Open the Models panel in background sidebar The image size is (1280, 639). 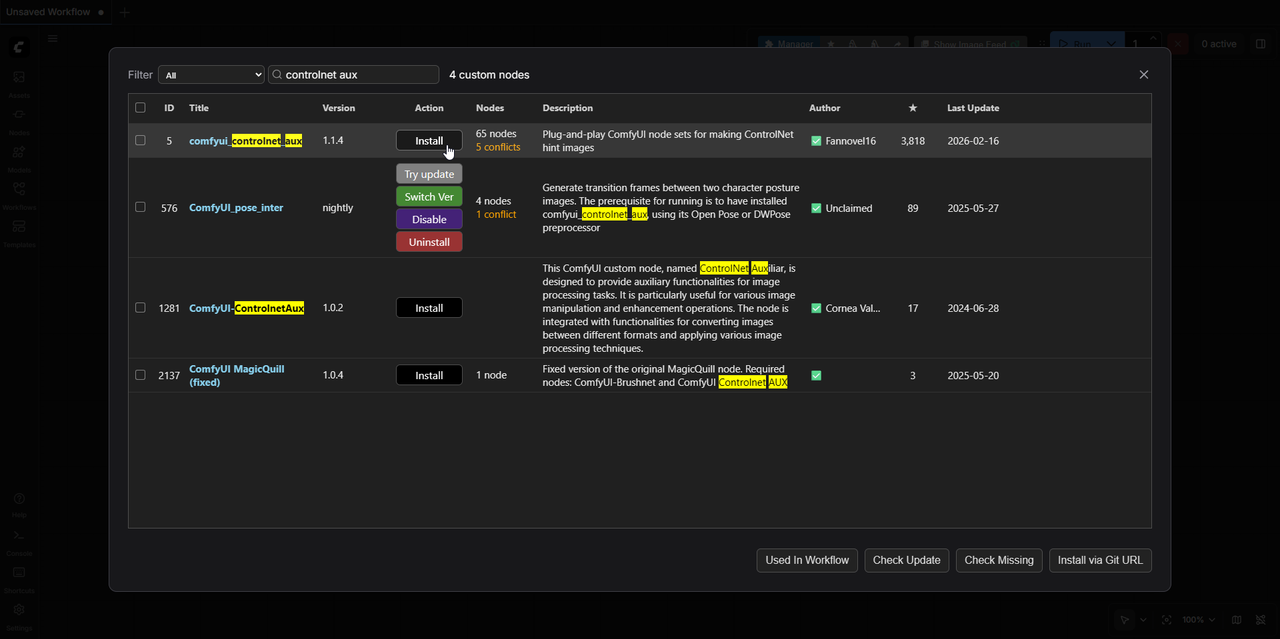[19, 157]
